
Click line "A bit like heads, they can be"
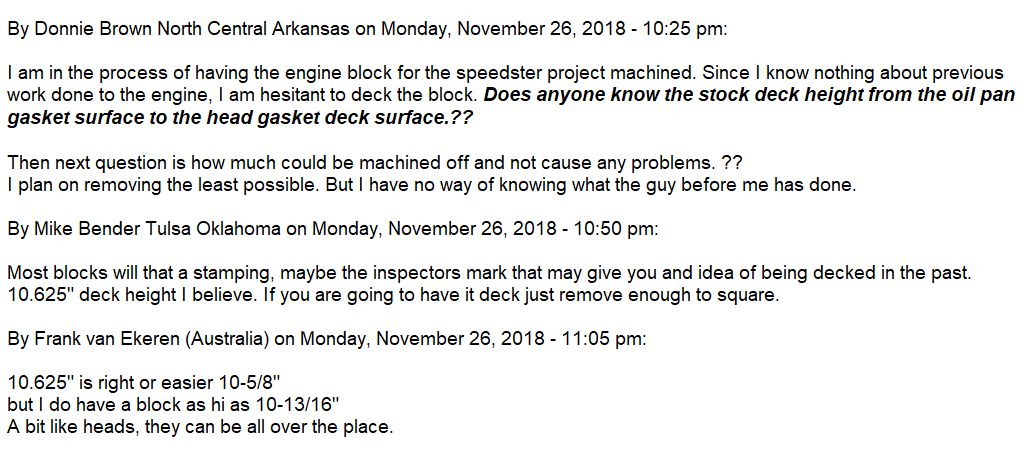(200, 428)
